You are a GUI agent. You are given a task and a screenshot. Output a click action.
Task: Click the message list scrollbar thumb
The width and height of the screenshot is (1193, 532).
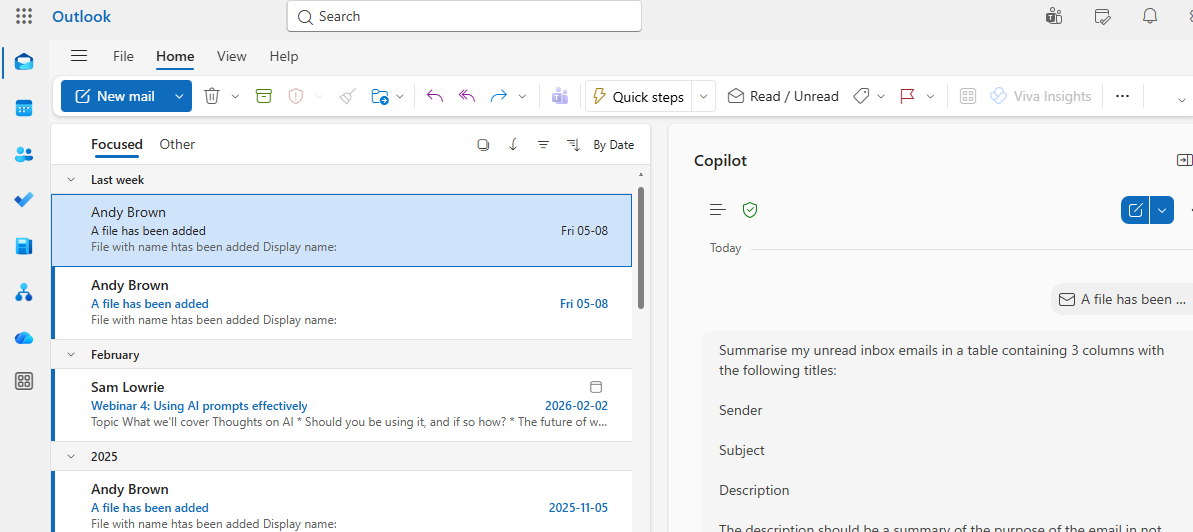pyautogui.click(x=641, y=247)
